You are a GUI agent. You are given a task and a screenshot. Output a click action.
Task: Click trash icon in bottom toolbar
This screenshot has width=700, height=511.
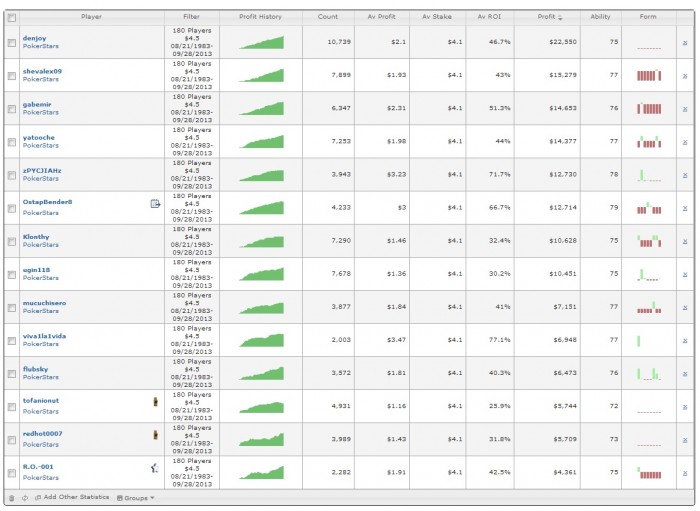click(12, 498)
